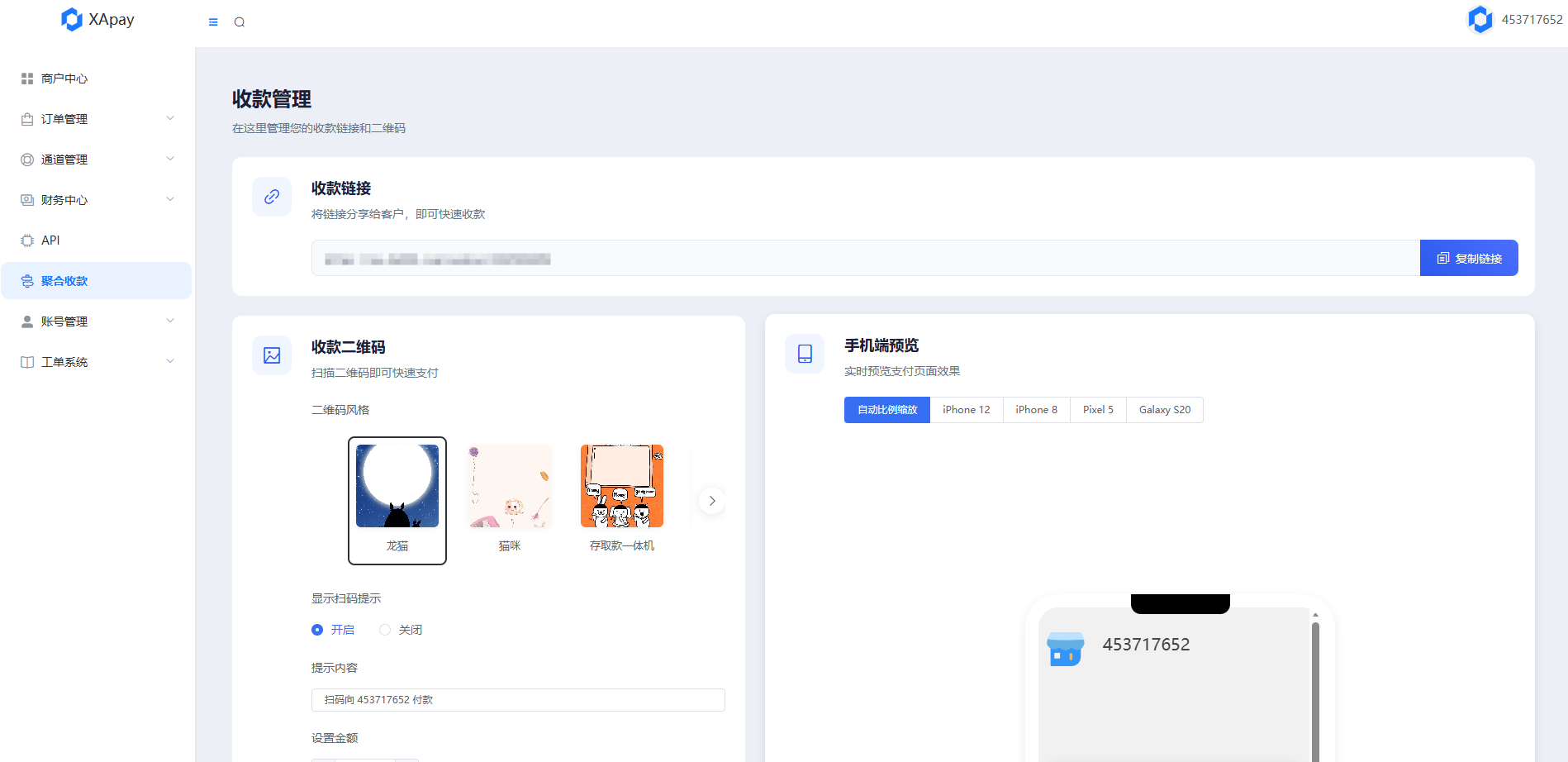Image resolution: width=1568 pixels, height=762 pixels.
Task: Click the phone preview vertical scrollbar
Action: pos(1315,686)
